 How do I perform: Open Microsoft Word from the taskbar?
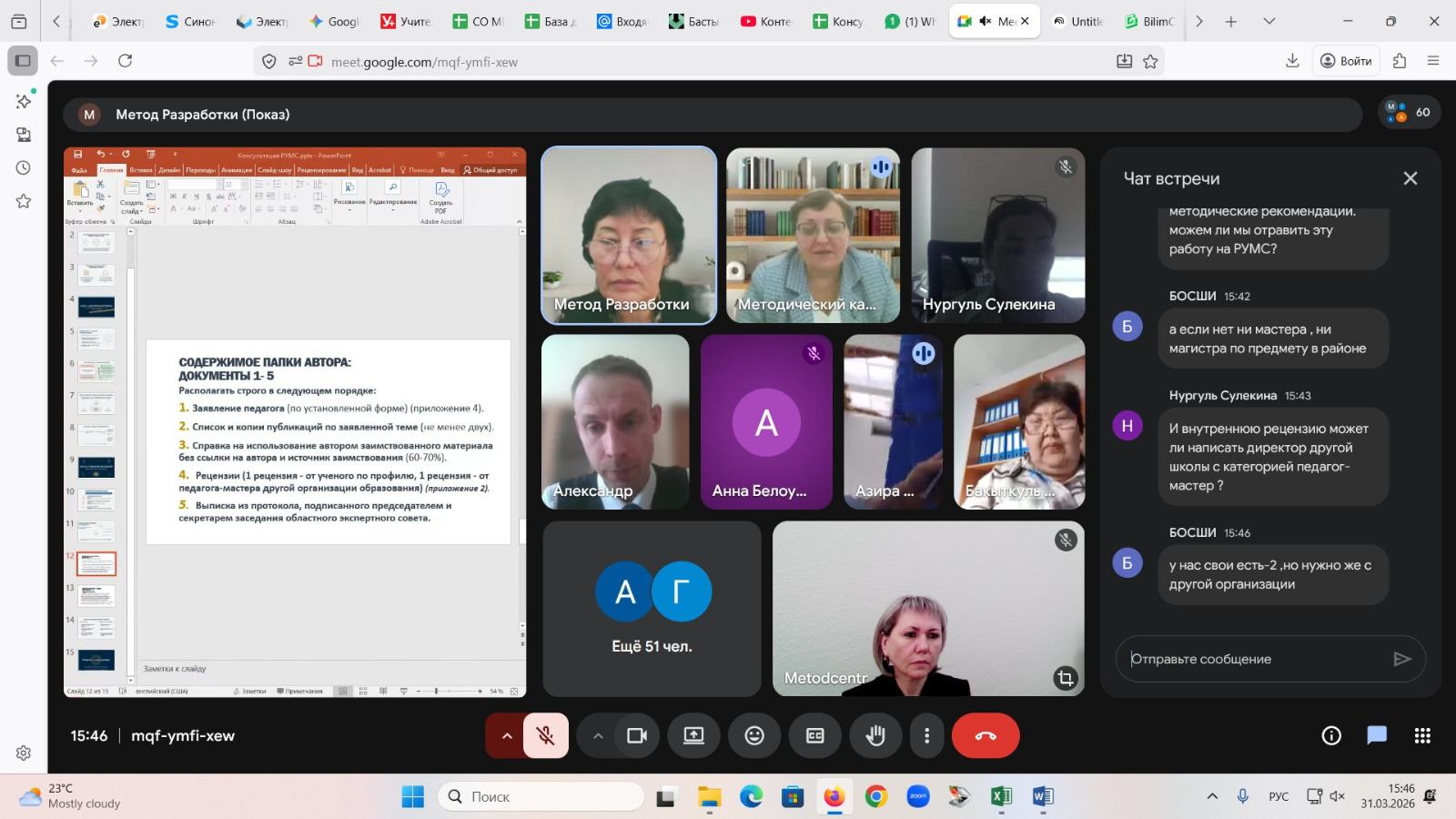point(1043,797)
